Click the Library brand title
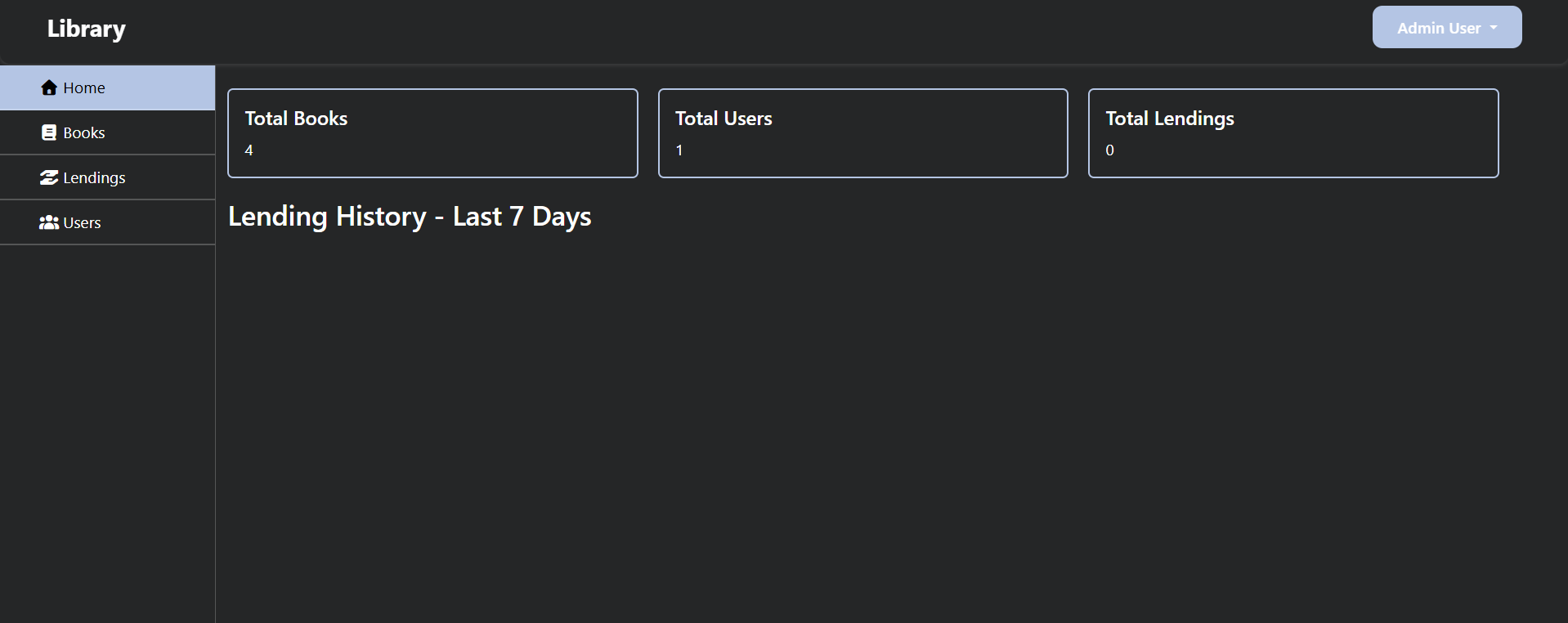 86,29
